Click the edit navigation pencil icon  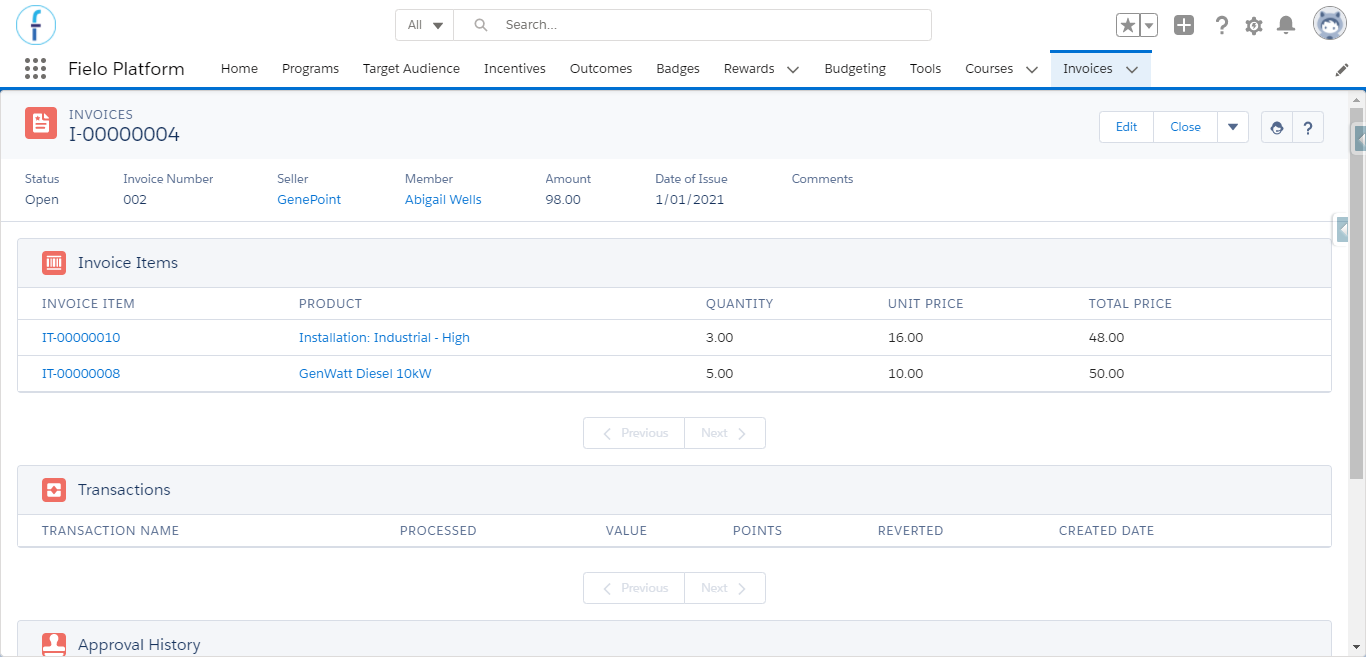point(1342,70)
